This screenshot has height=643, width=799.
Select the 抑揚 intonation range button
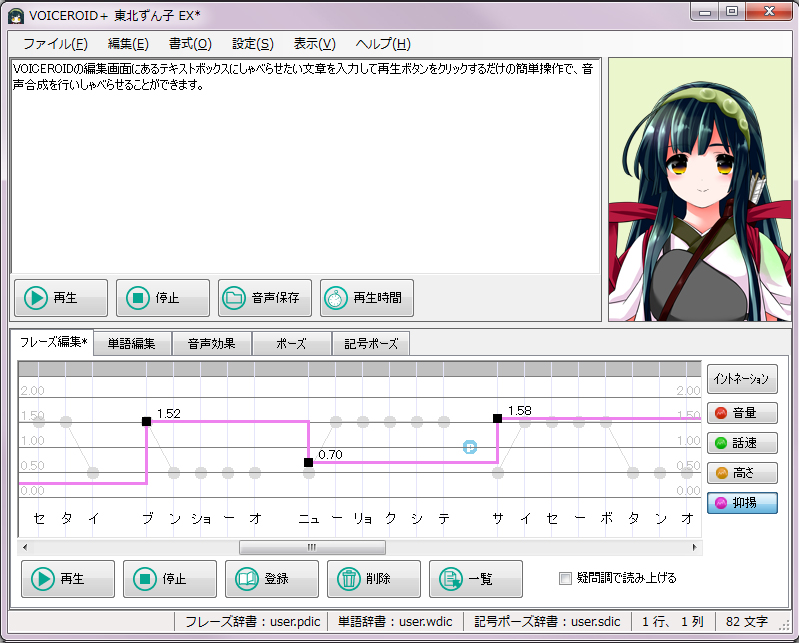click(742, 503)
